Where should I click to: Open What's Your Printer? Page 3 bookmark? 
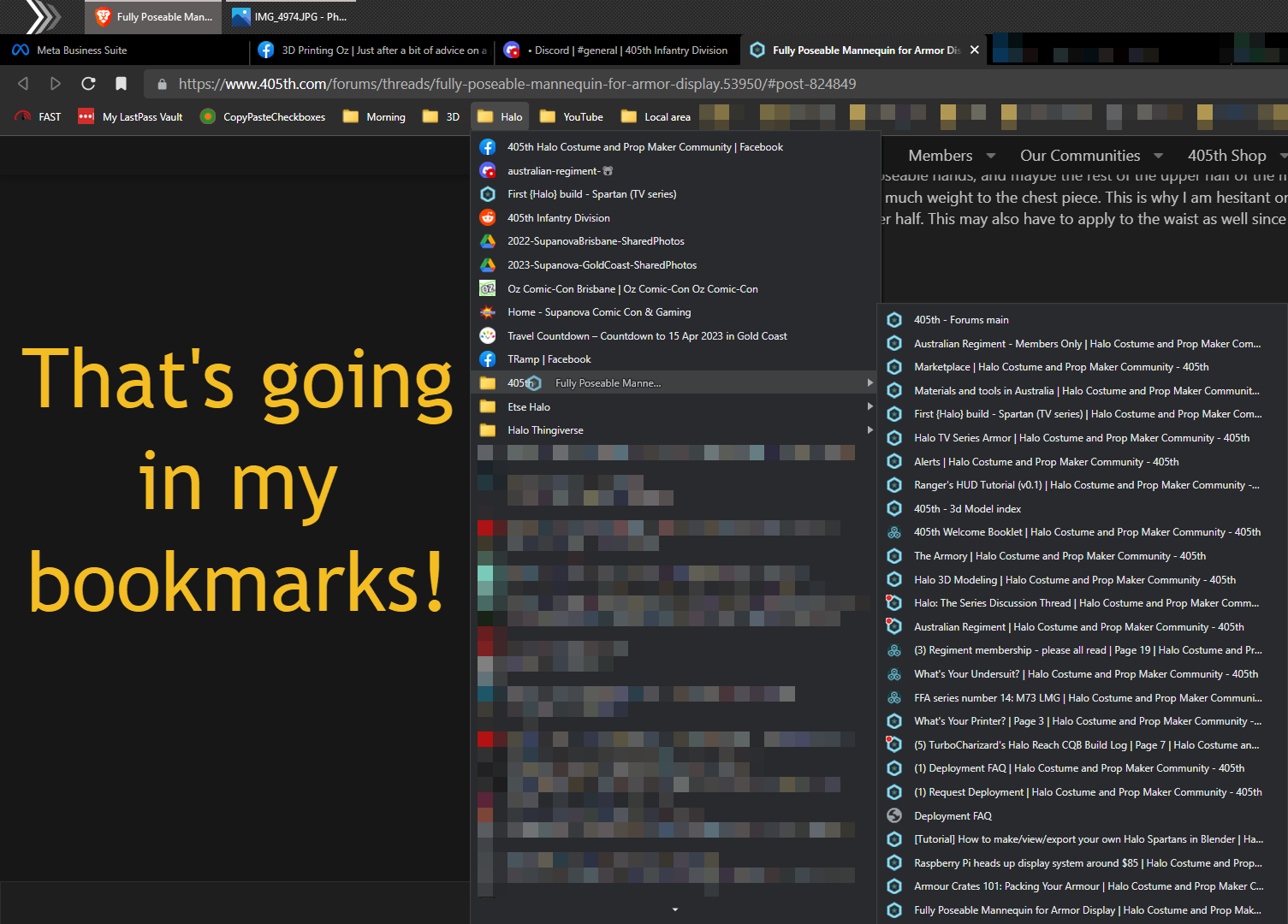[1082, 721]
